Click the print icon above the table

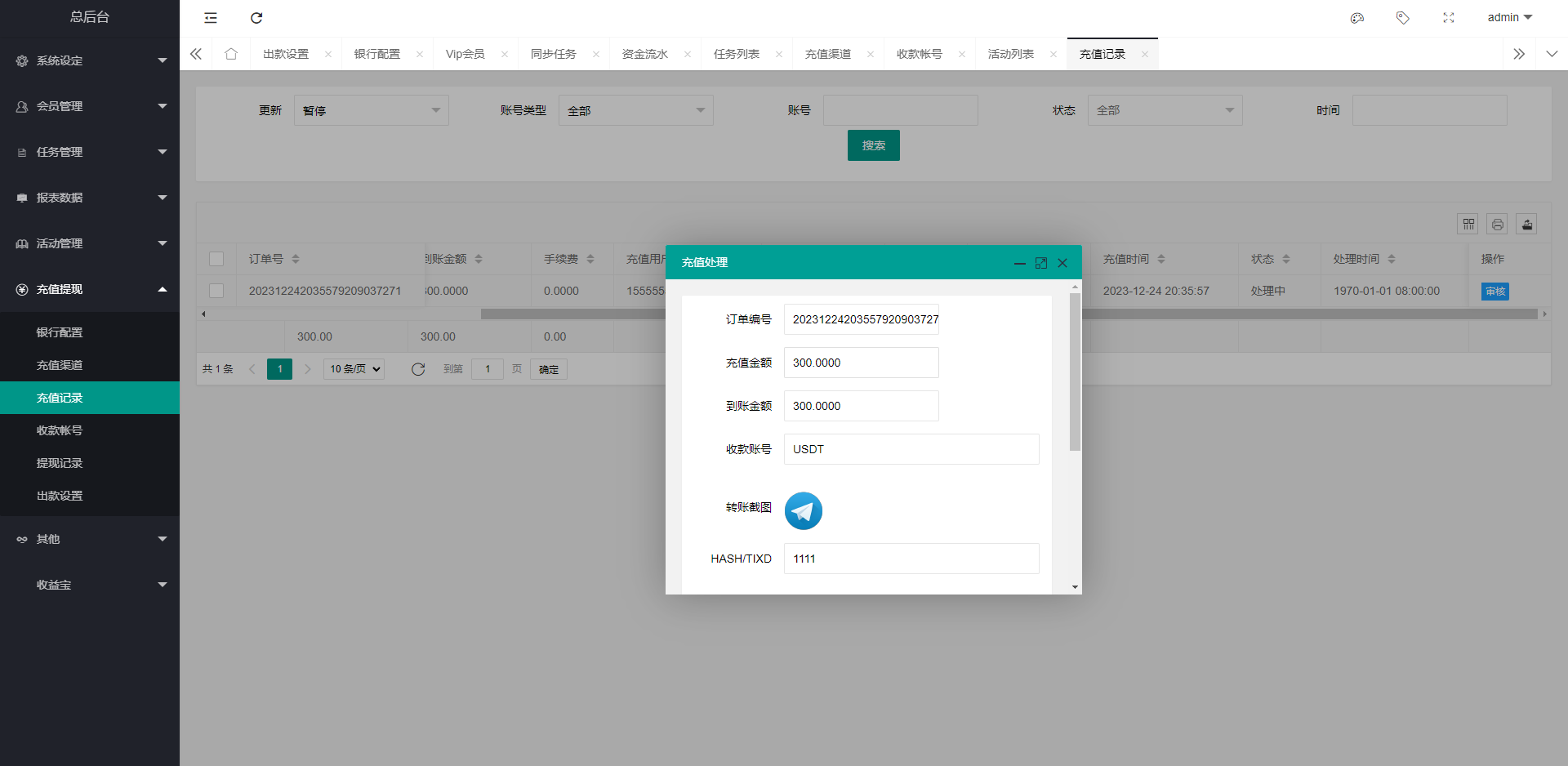click(1498, 225)
